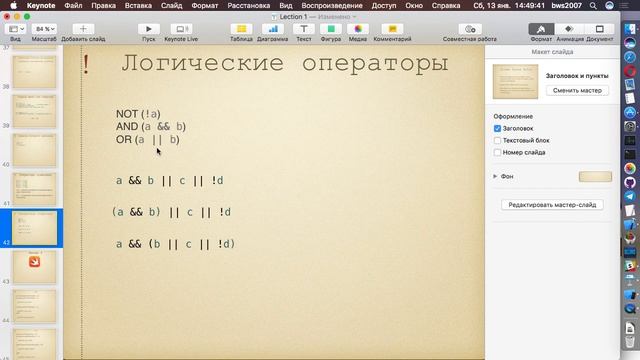Open Finder from the Dock
The image size is (640, 360).
pyautogui.click(x=630, y=29)
